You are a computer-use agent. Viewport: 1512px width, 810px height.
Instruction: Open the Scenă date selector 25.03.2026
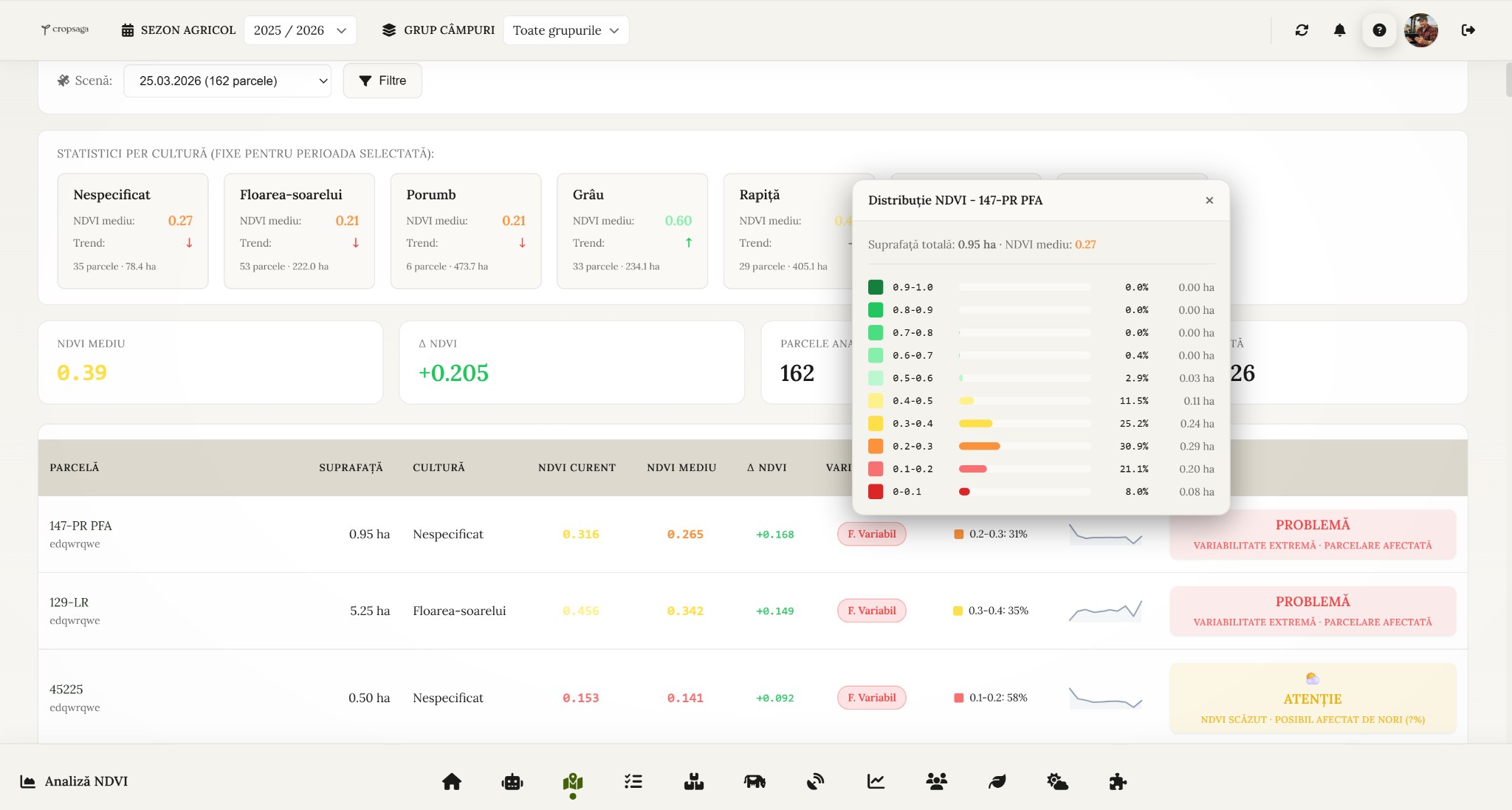(x=227, y=80)
